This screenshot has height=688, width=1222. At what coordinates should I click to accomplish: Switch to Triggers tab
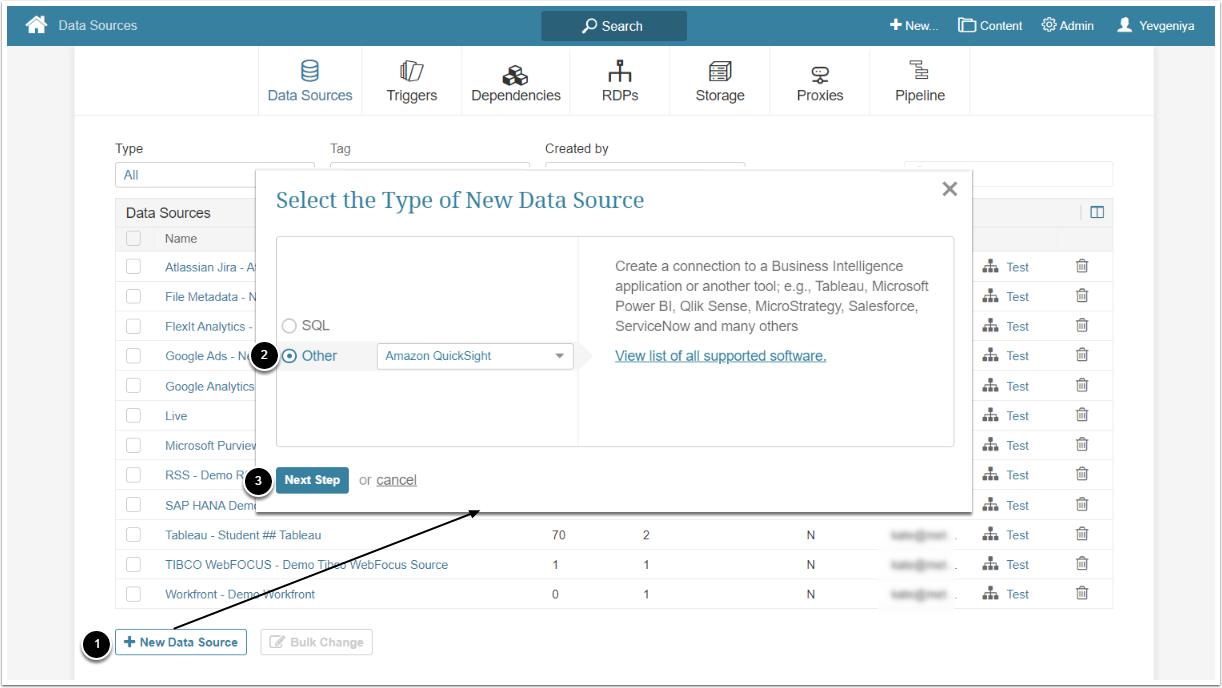coord(412,82)
